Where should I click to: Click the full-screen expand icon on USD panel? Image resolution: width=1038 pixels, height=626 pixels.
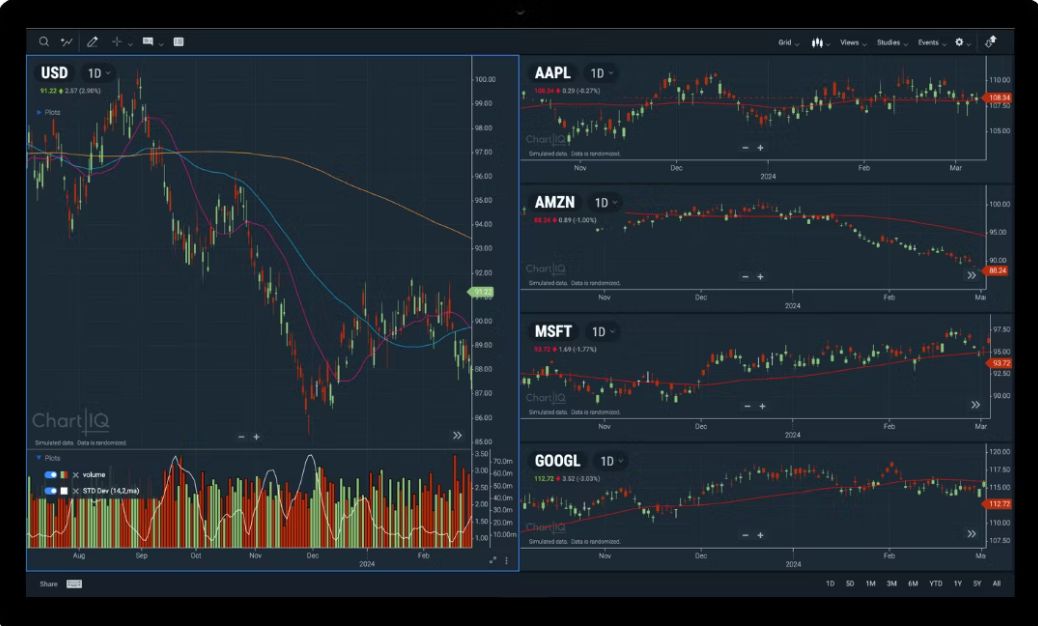pyautogui.click(x=493, y=560)
